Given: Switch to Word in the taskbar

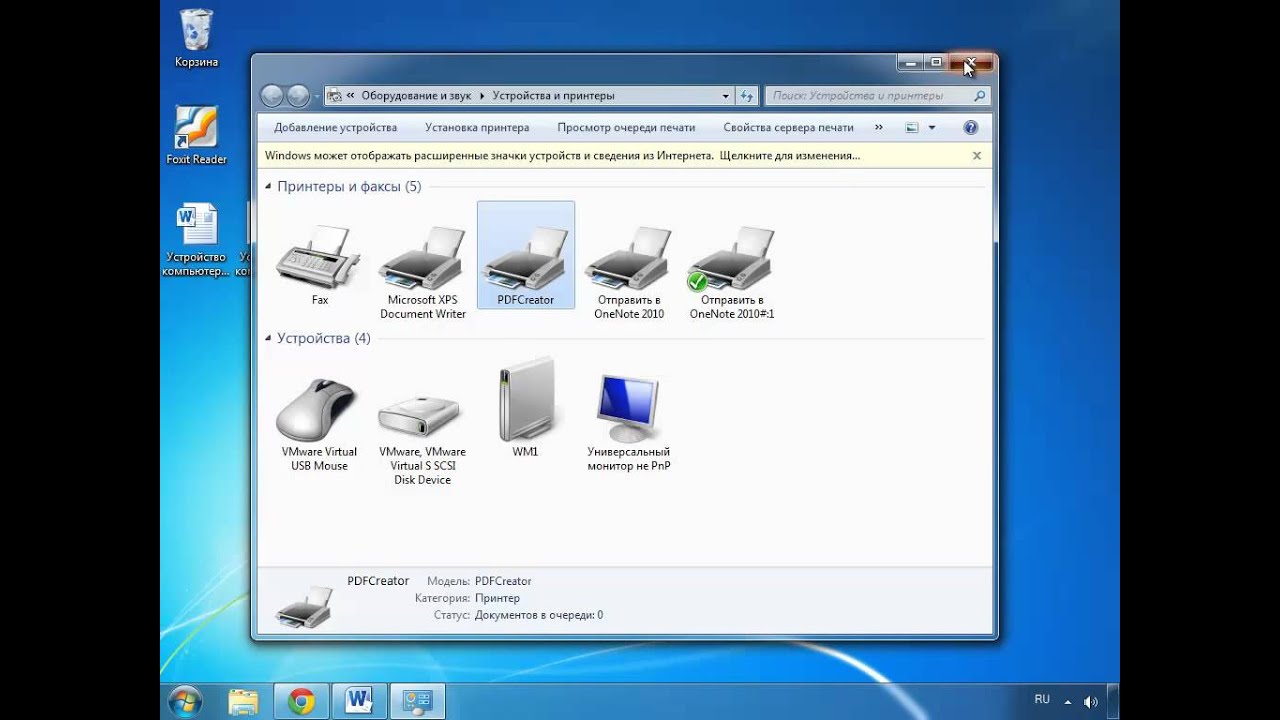Looking at the screenshot, I should 359,702.
